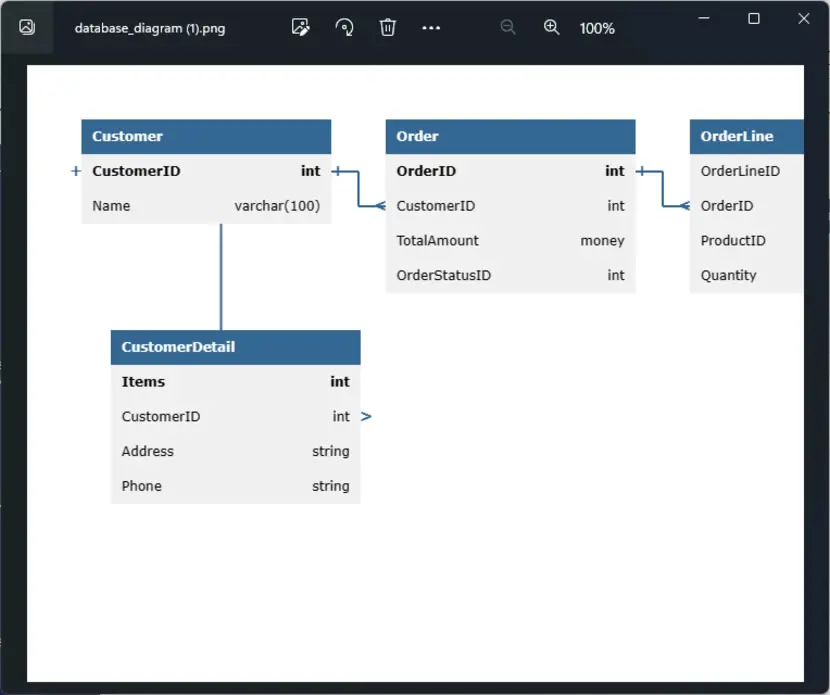
Task: Click the Order table header
Action: point(510,137)
